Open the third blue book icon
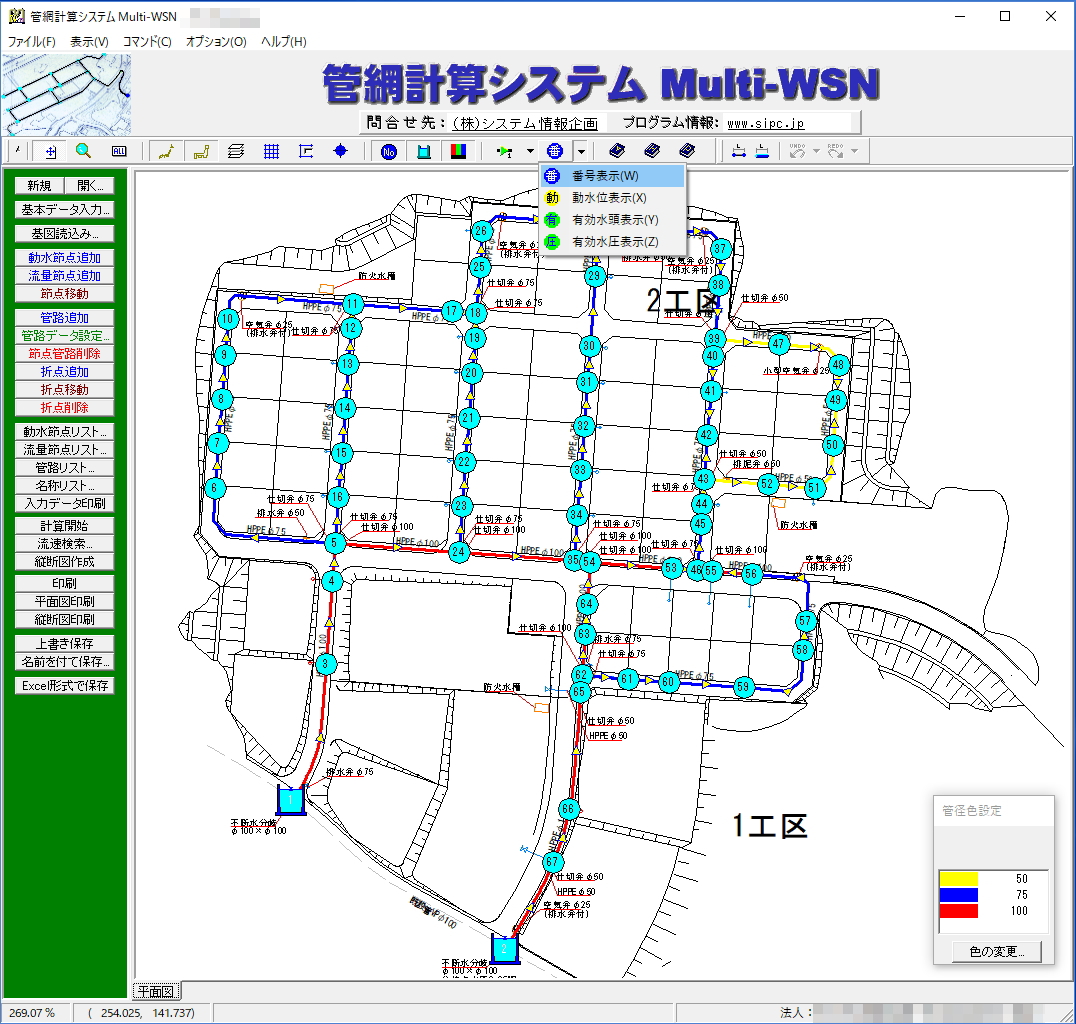Image resolution: width=1076 pixels, height=1024 pixels. click(x=687, y=151)
